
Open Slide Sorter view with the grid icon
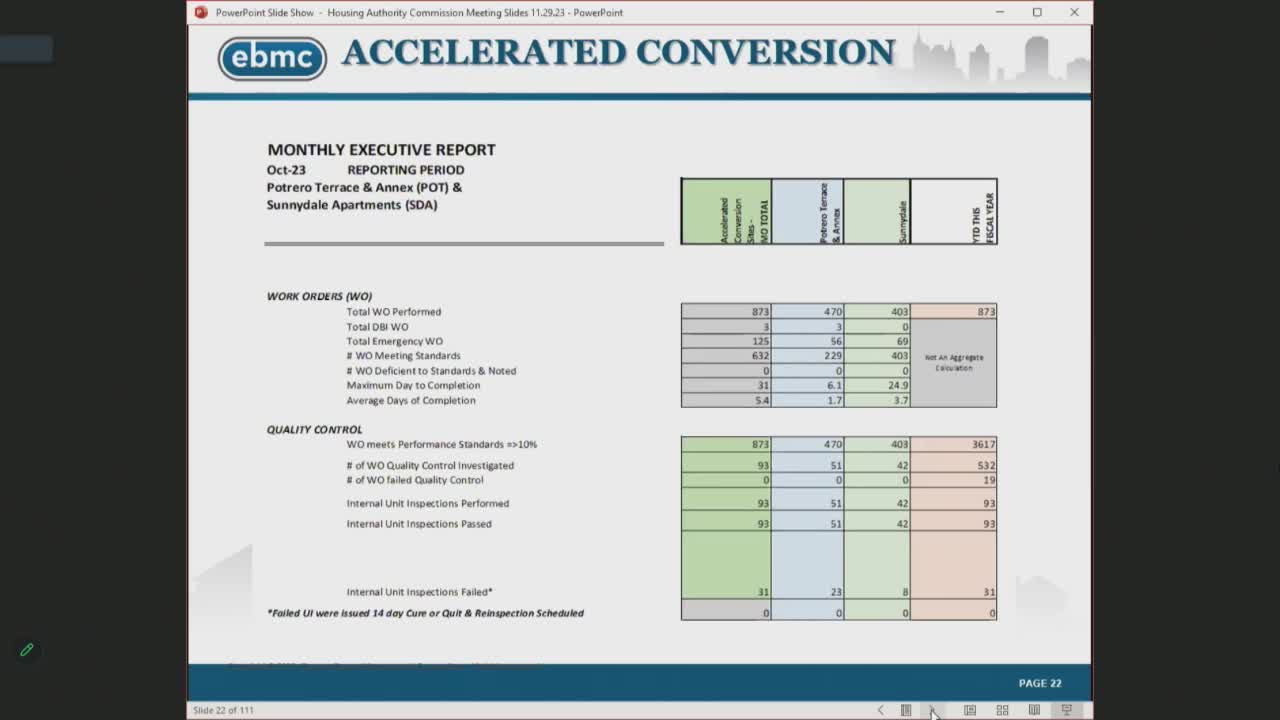[1002, 710]
